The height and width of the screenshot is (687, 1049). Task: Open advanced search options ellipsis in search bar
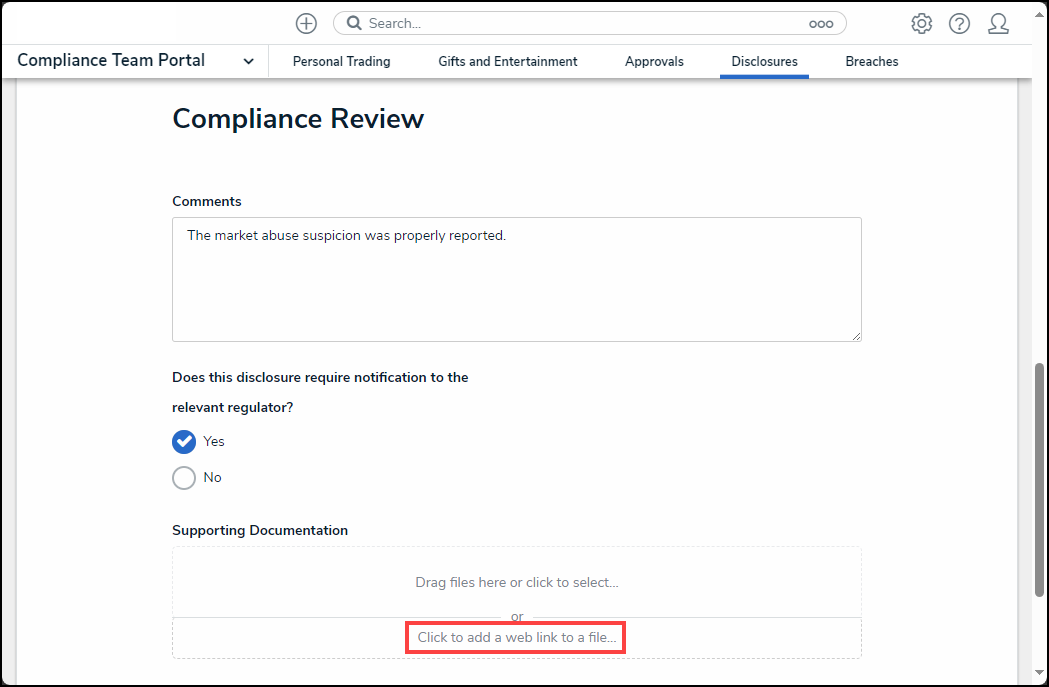click(820, 23)
